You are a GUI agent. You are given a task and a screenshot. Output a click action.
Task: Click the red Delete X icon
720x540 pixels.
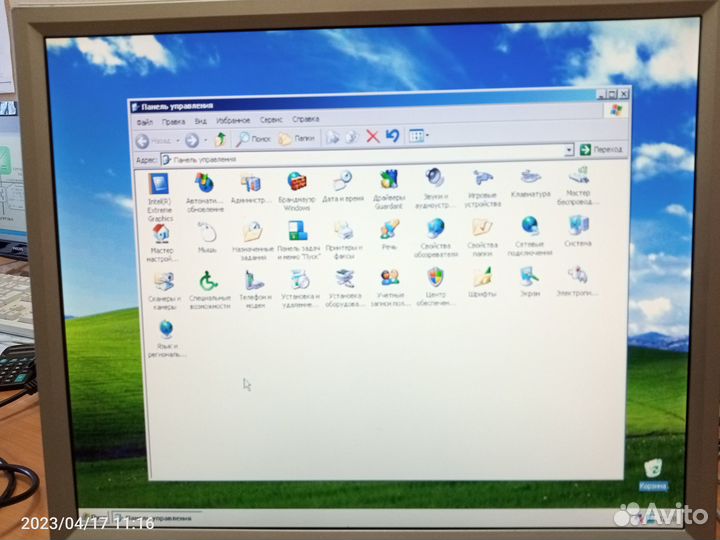pos(373,136)
